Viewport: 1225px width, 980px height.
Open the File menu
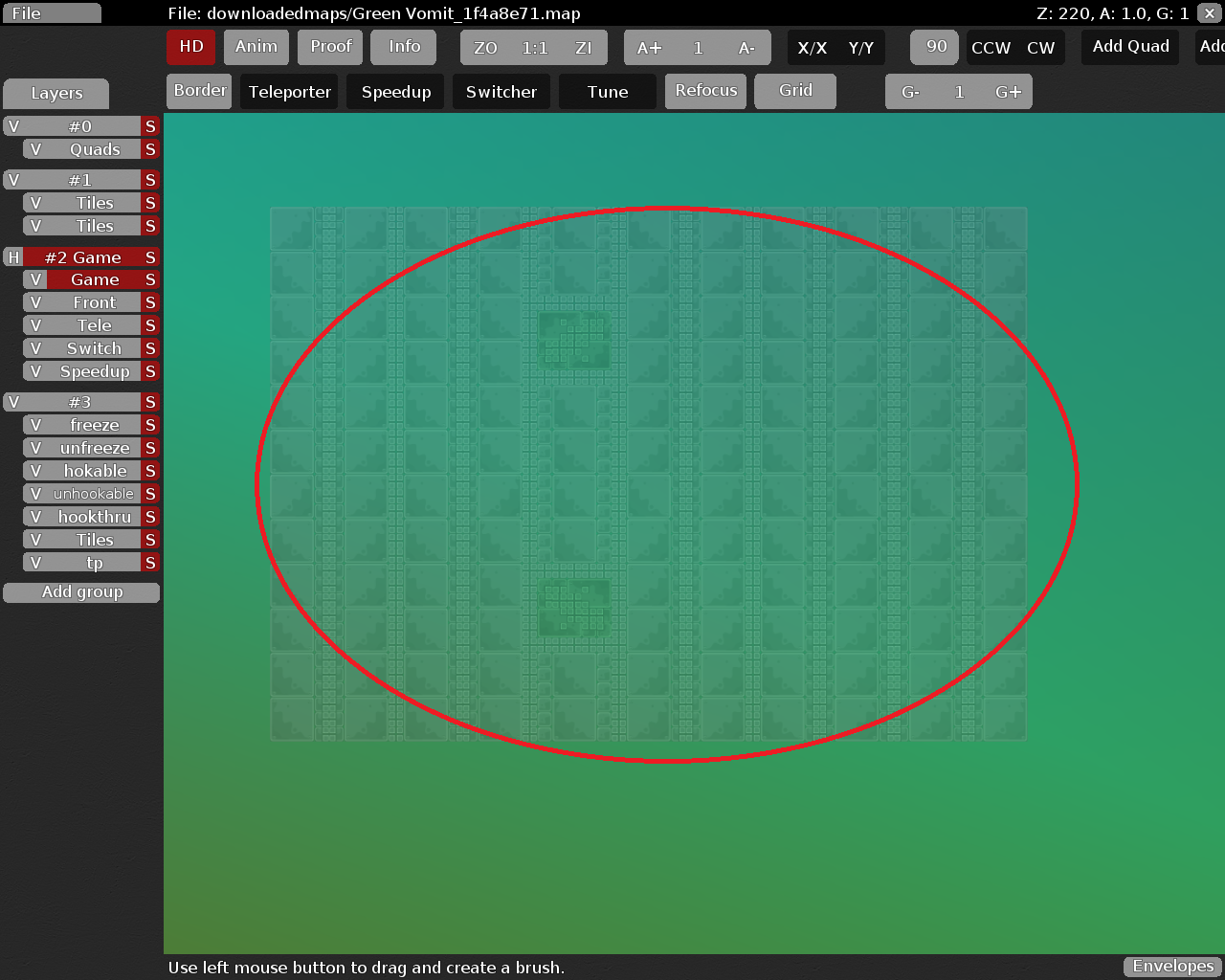[x=51, y=13]
